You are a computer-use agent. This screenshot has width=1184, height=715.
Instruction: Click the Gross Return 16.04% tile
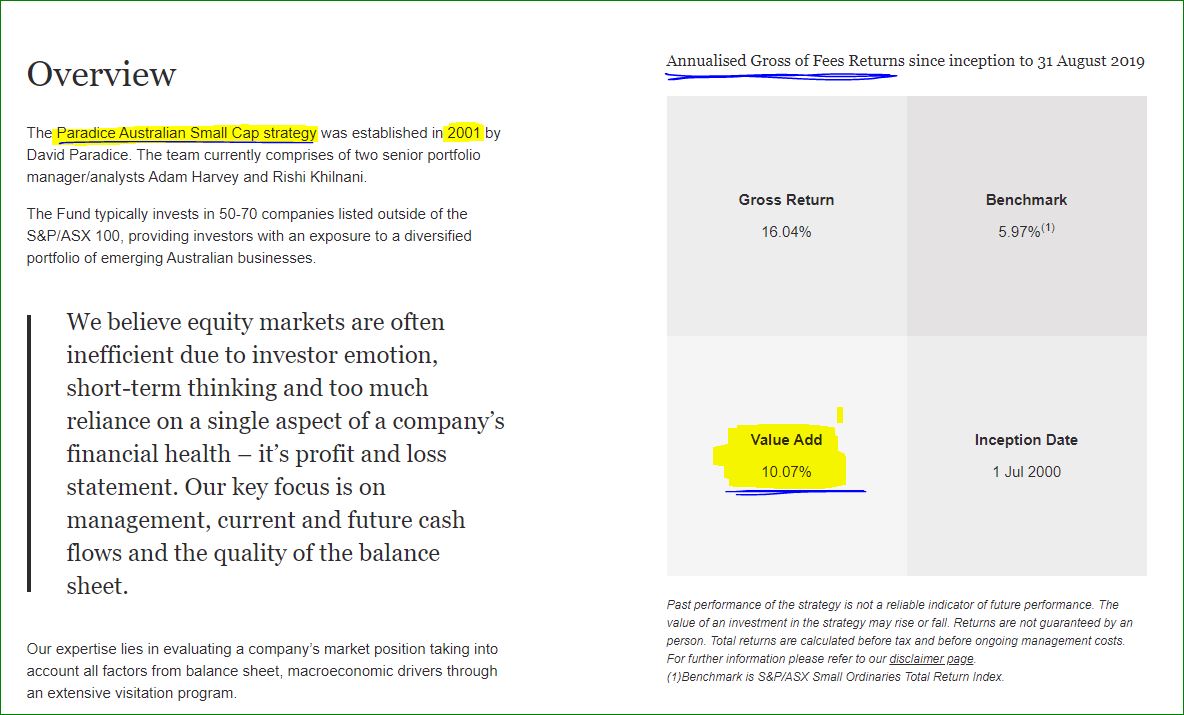787,216
